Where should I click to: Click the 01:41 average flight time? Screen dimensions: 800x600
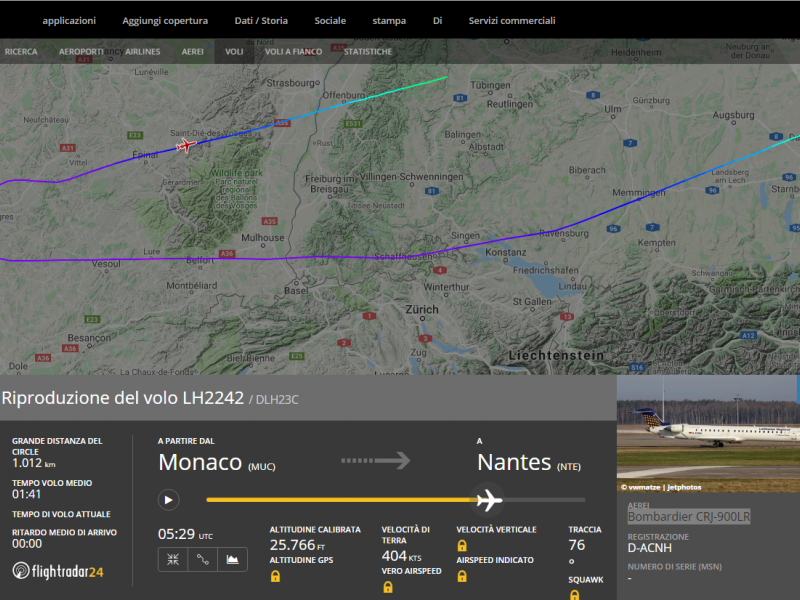coord(27,494)
